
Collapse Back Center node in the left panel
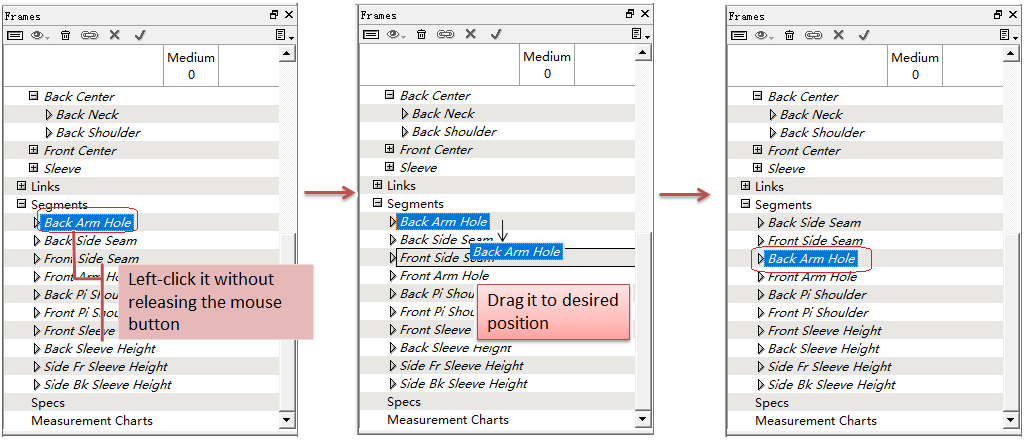click(x=33, y=97)
